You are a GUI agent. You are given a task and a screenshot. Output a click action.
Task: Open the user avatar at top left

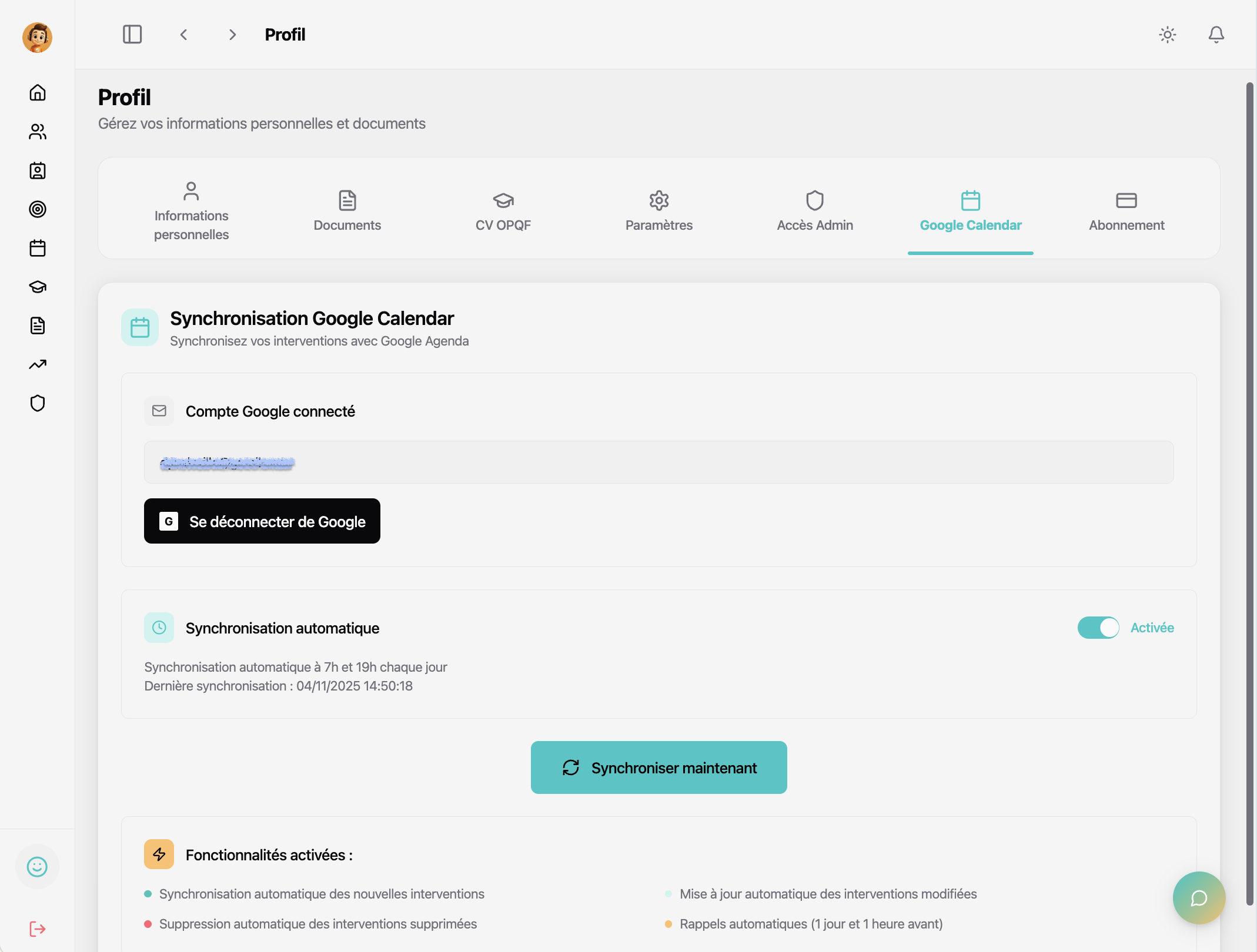point(37,37)
